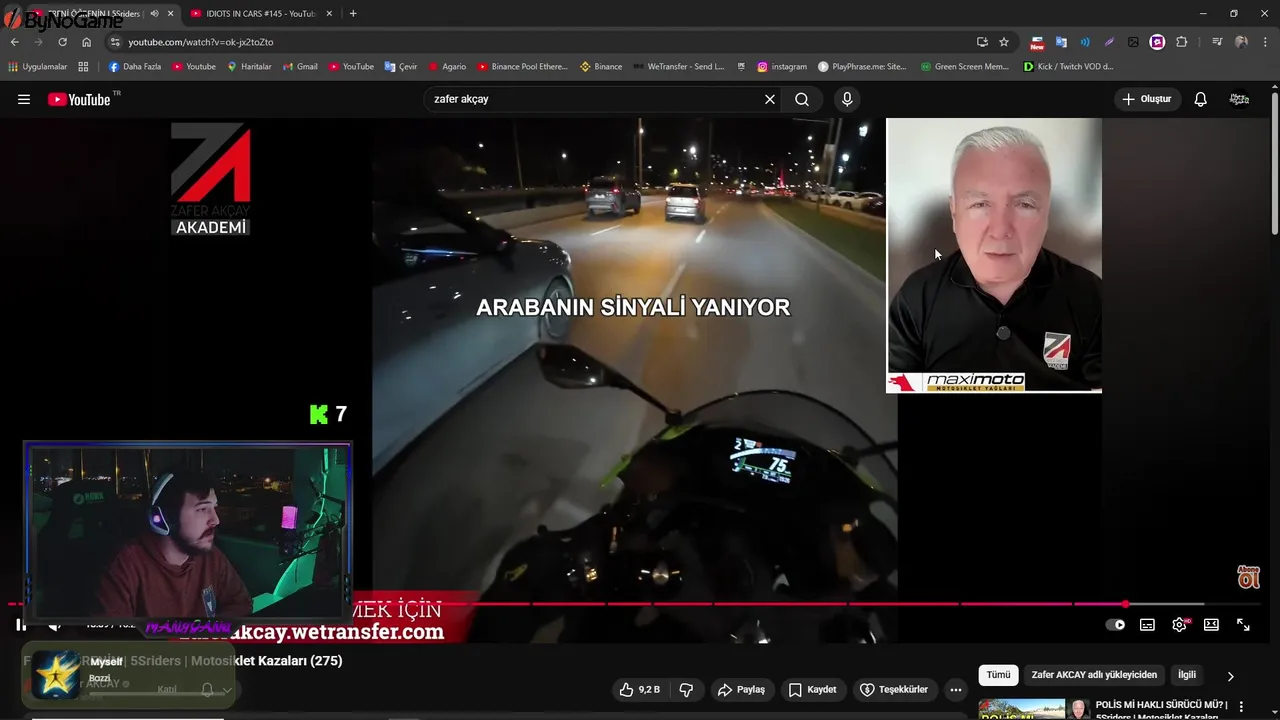The height and width of the screenshot is (720, 1280).
Task: Open the instagram bookmark
Action: click(782, 67)
